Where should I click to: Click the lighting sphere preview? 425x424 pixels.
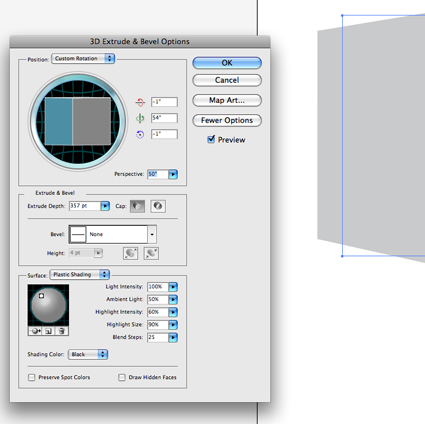tap(49, 306)
